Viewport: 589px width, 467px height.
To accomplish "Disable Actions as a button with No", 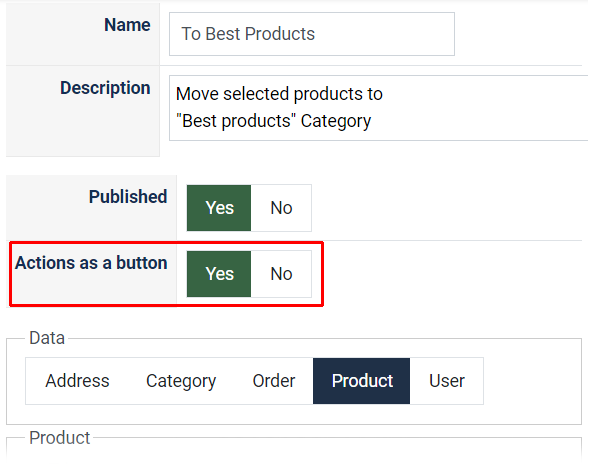I will (x=281, y=274).
